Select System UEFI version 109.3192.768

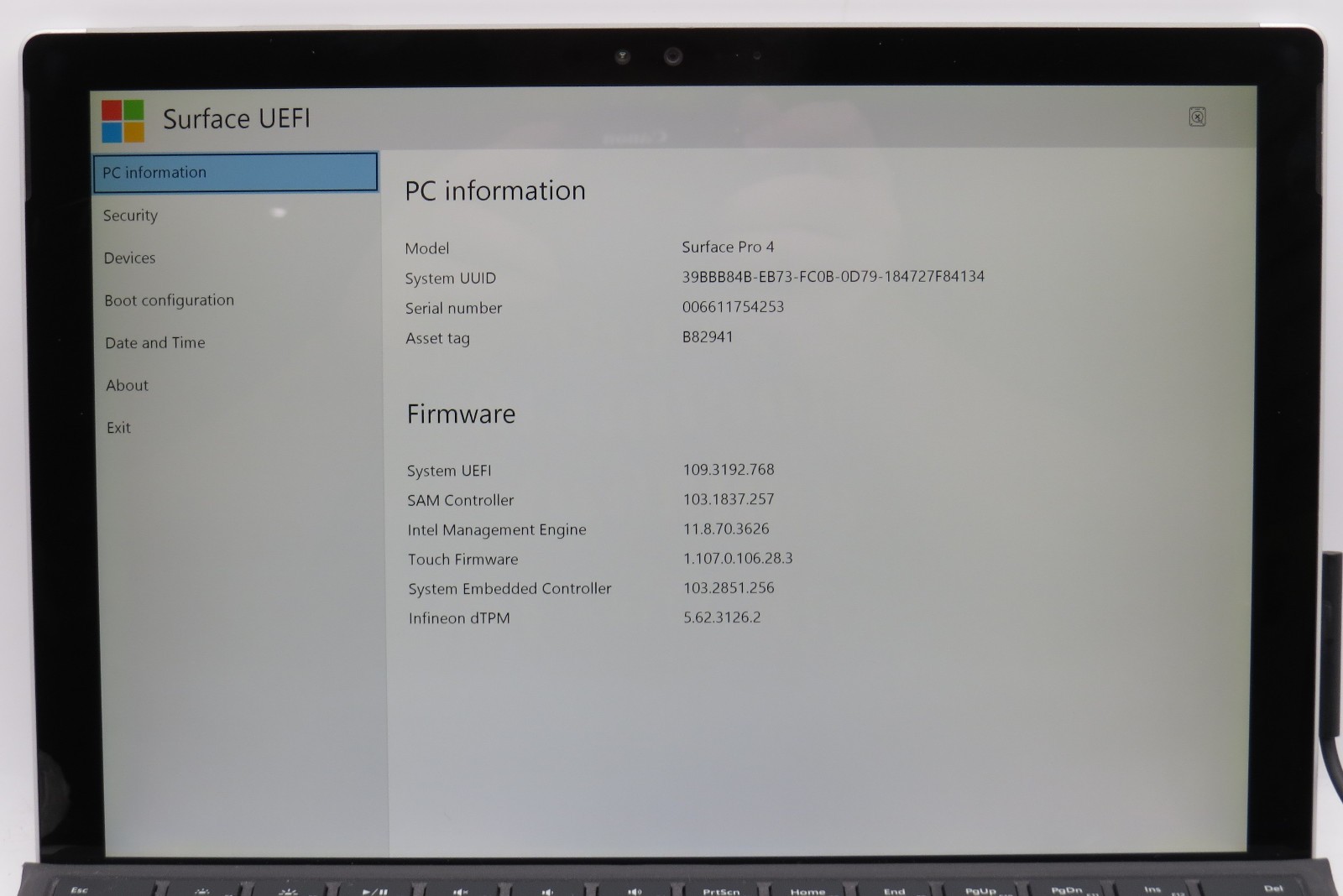(729, 469)
